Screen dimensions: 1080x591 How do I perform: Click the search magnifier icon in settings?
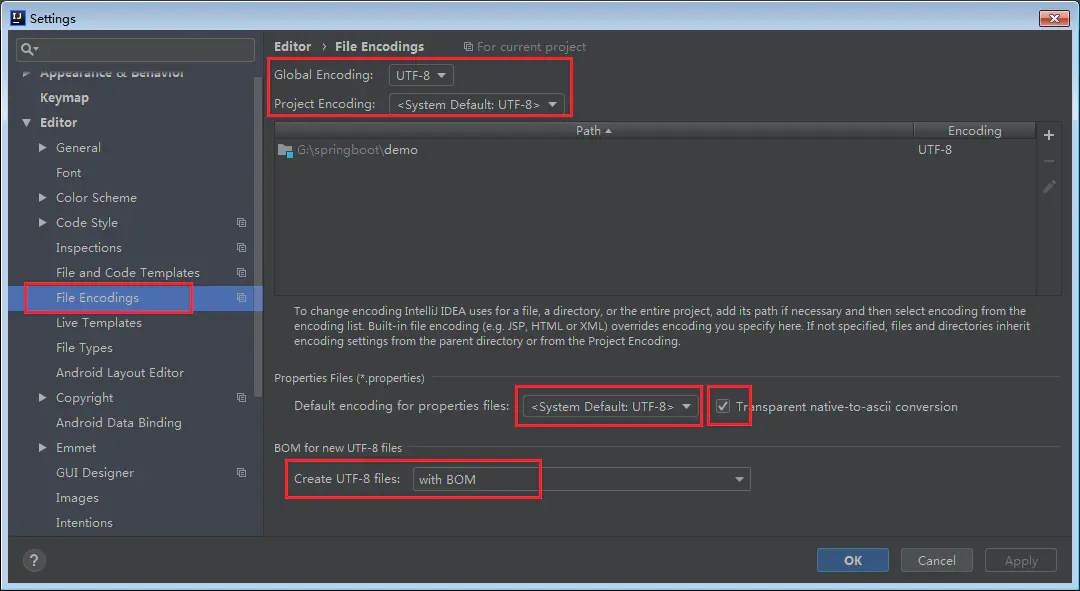[29, 49]
